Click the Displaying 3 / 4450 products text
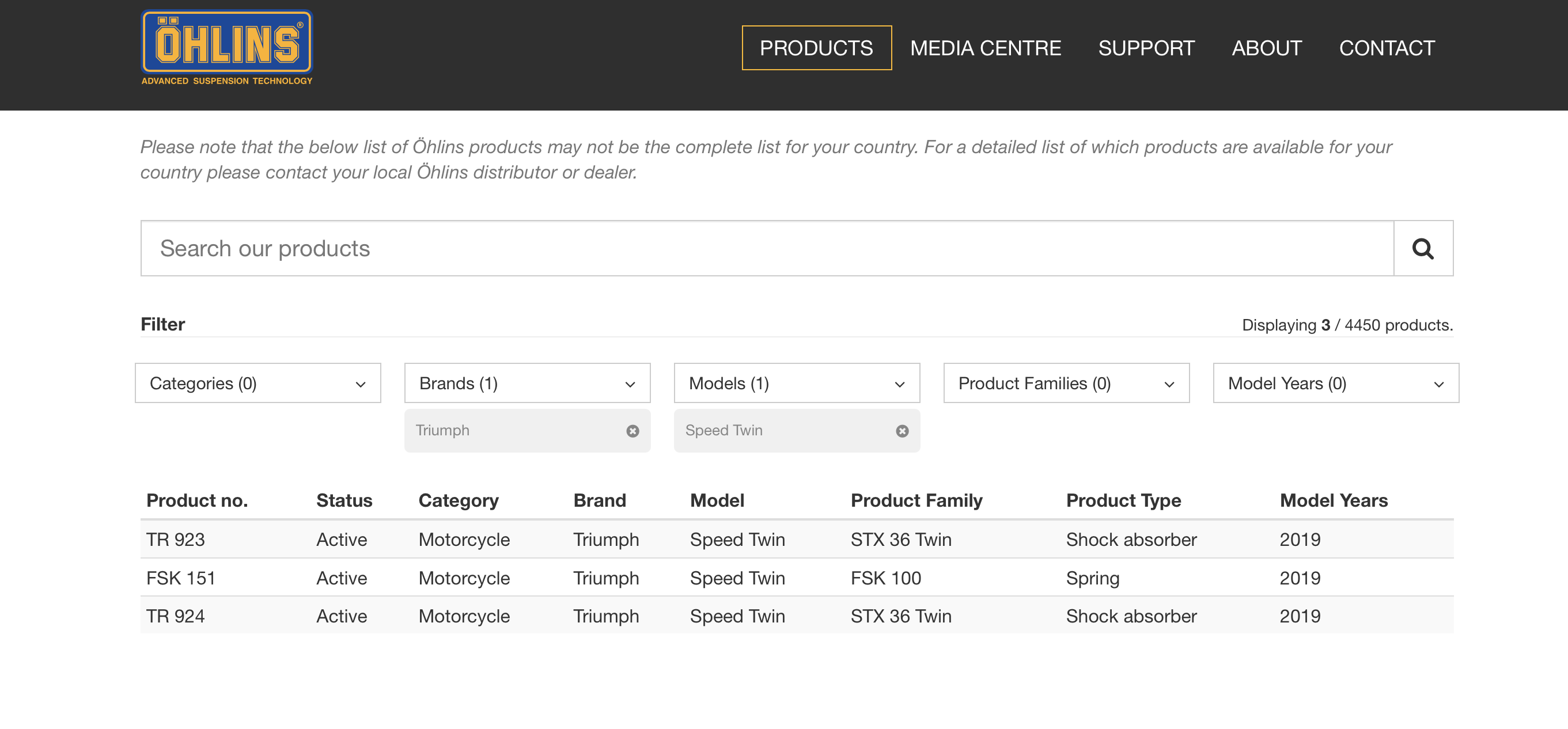Viewport: 1568px width, 729px height. click(x=1347, y=325)
